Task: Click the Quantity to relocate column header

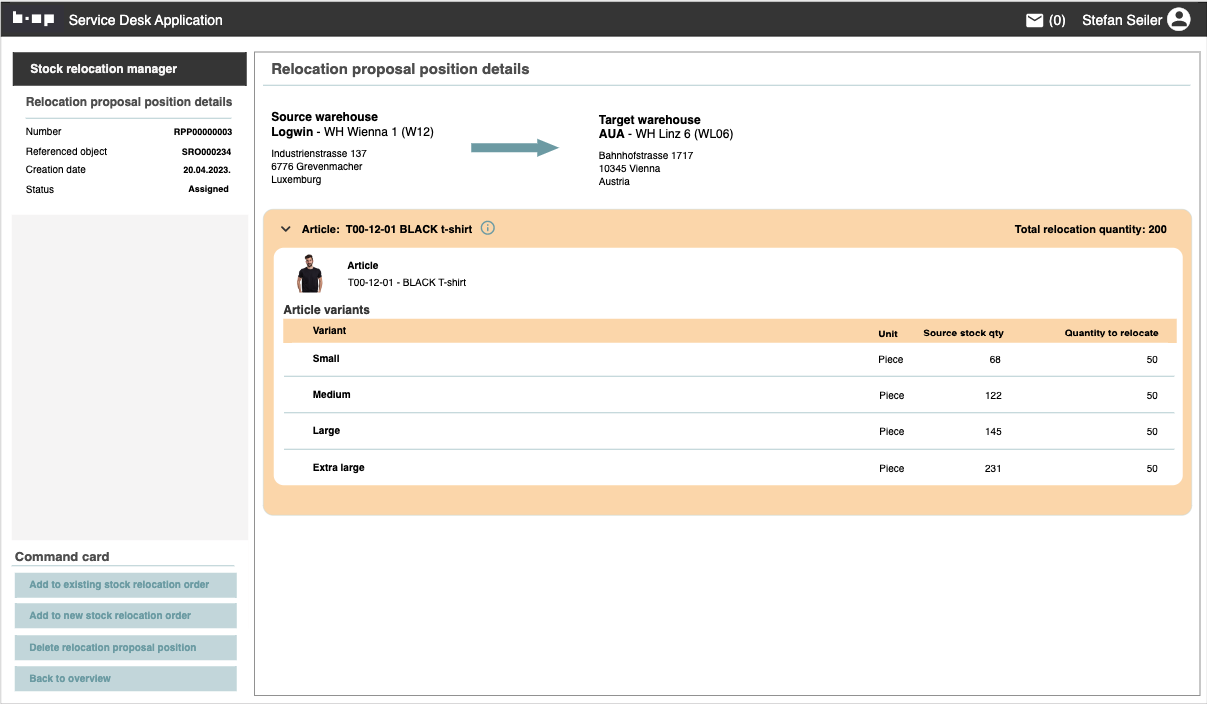Action: click(1111, 333)
